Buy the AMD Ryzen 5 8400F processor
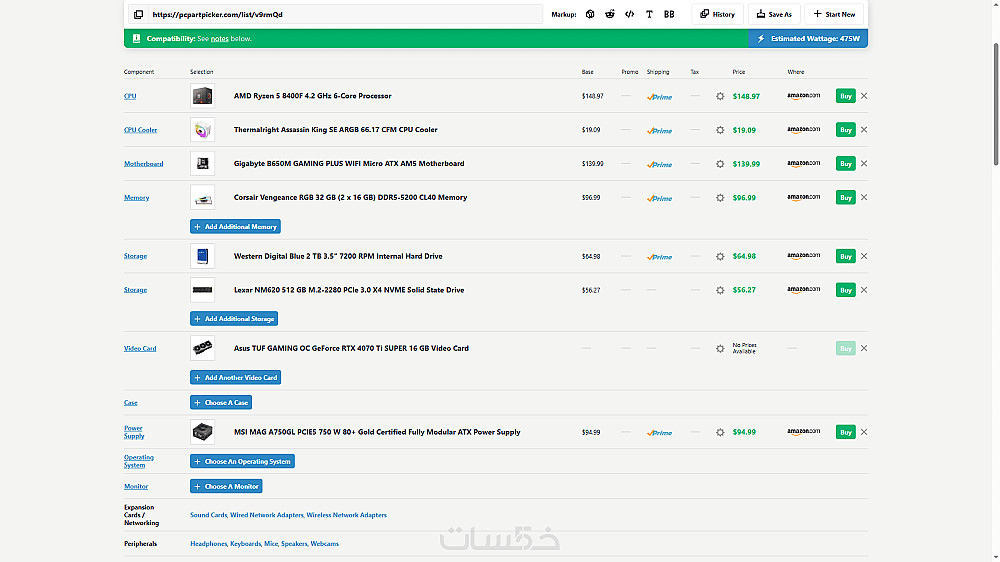 846,96
